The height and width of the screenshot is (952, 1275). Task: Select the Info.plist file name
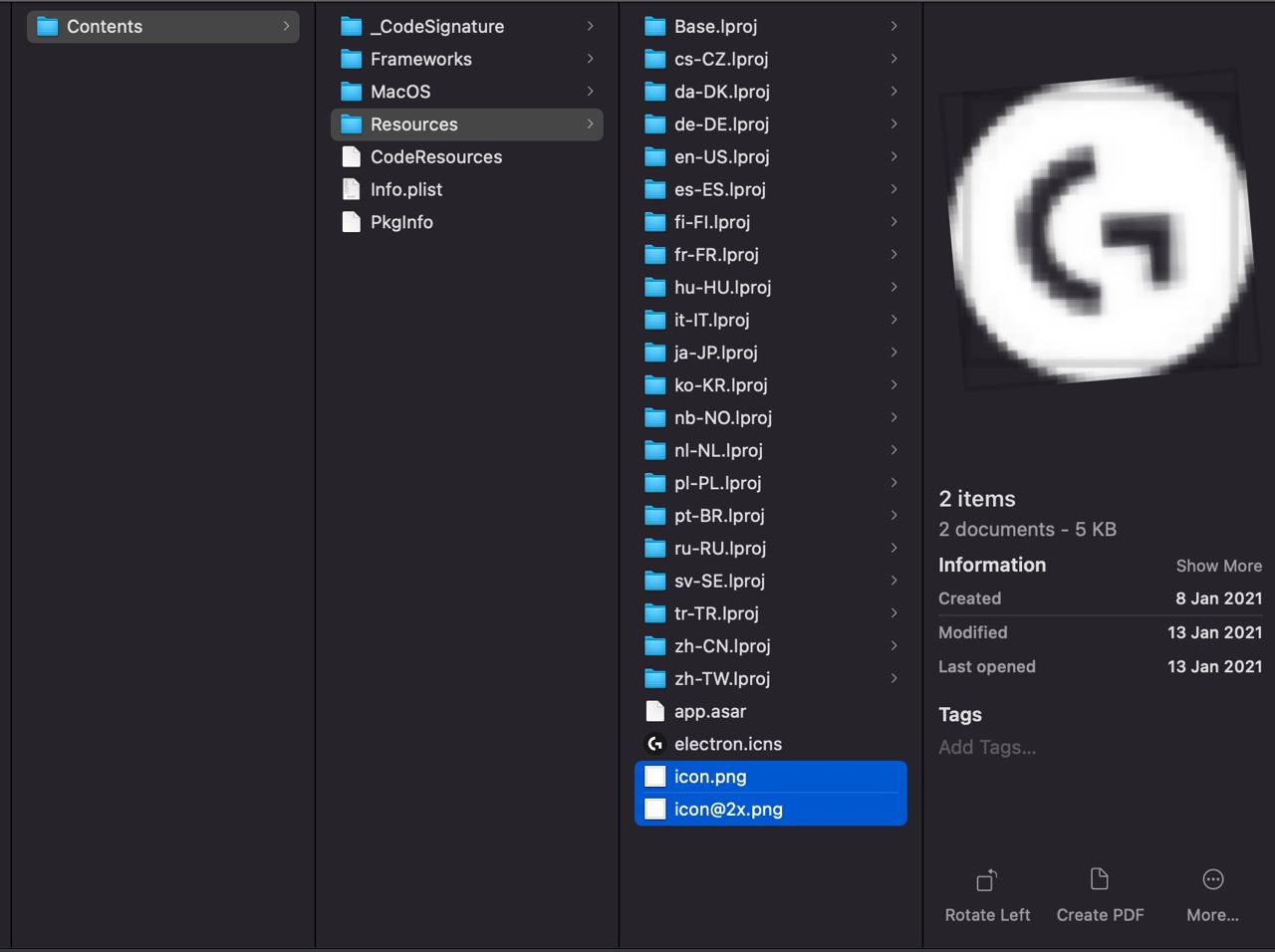(x=406, y=189)
